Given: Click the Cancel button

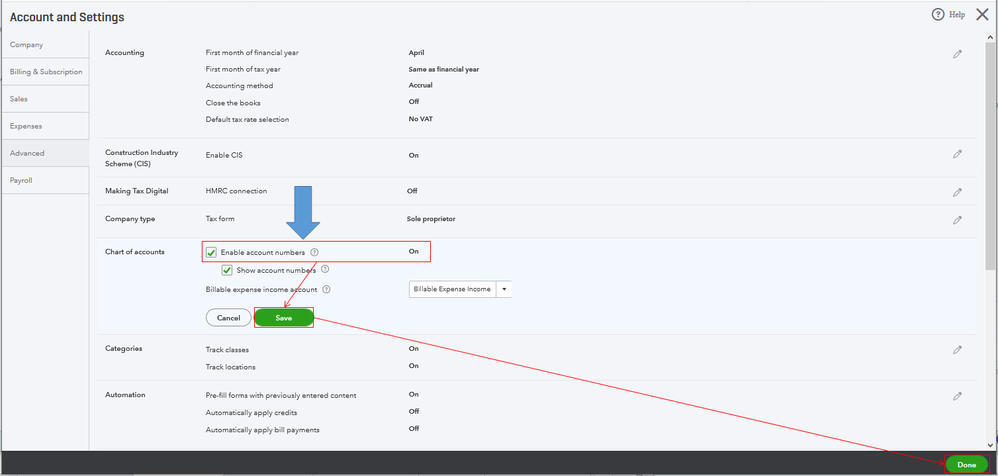Looking at the screenshot, I should tap(228, 318).
